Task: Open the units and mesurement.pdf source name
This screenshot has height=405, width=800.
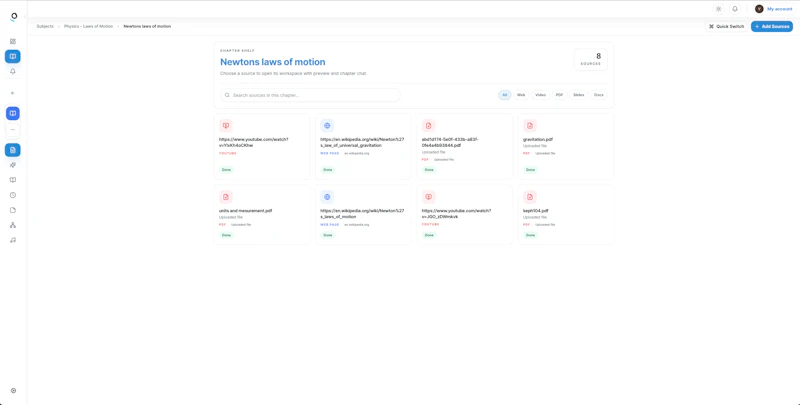Action: 245,211
